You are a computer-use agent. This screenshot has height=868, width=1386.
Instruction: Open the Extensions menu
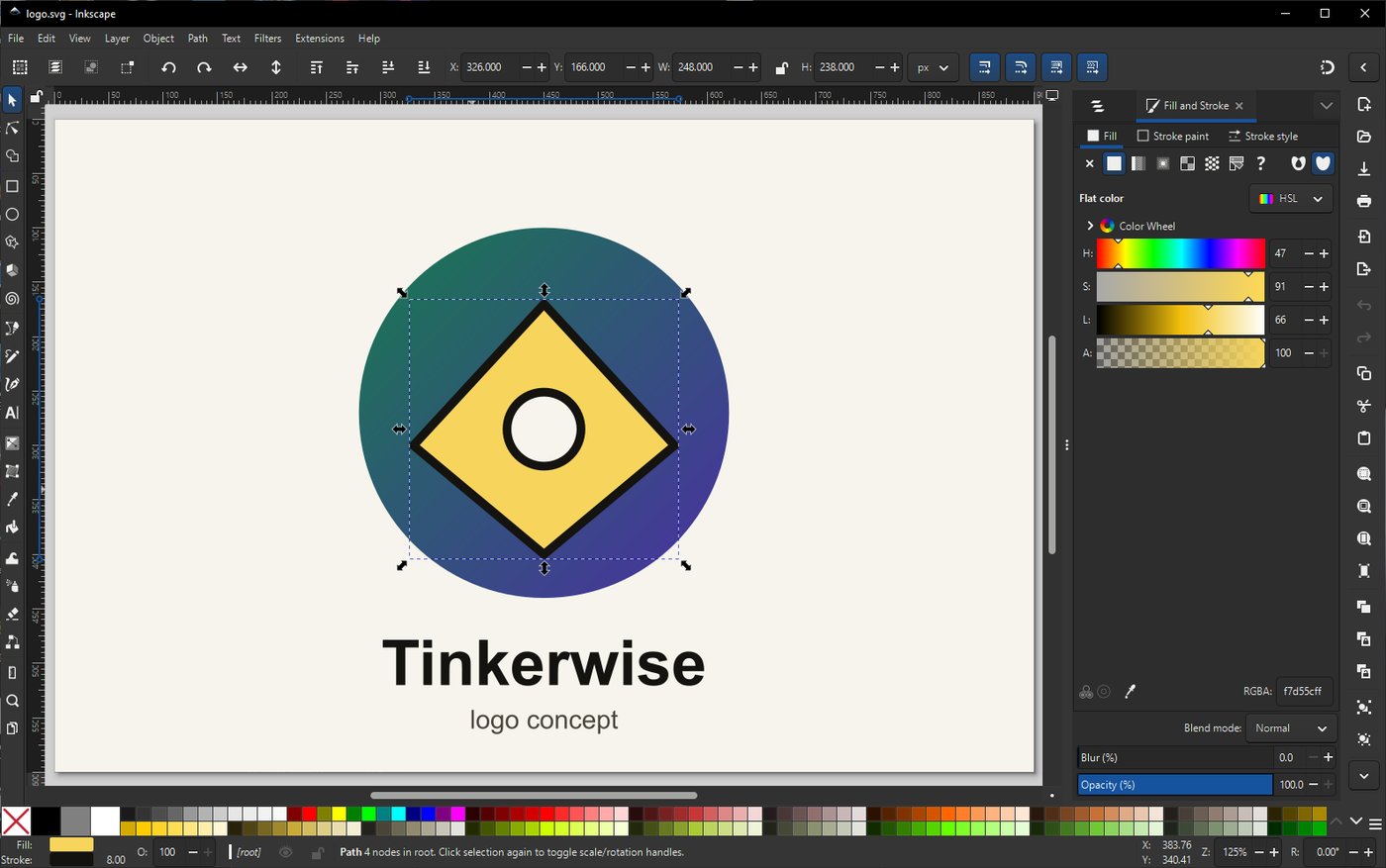320,39
